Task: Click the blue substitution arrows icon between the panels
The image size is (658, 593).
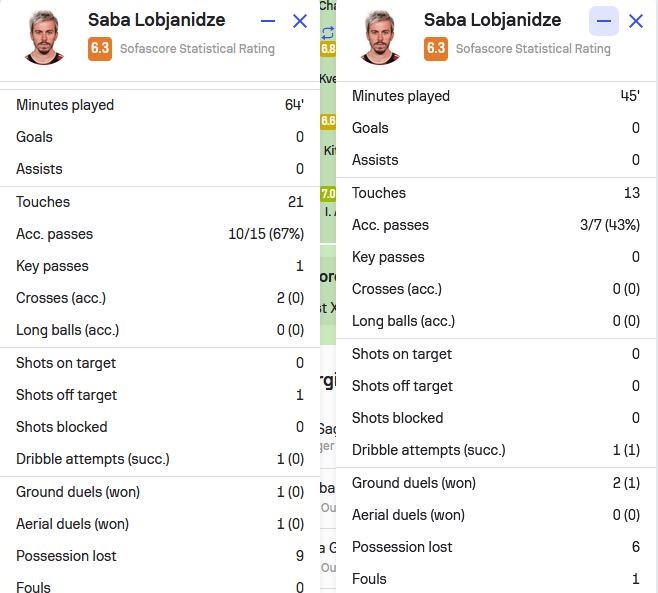Action: [328, 32]
